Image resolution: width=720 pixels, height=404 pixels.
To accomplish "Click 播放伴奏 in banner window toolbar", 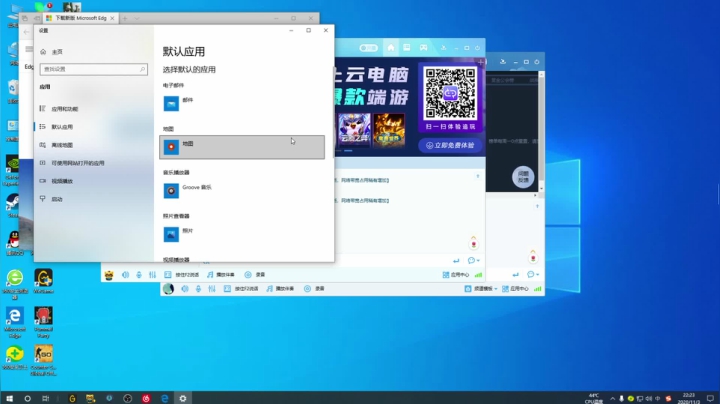I will pyautogui.click(x=221, y=275).
